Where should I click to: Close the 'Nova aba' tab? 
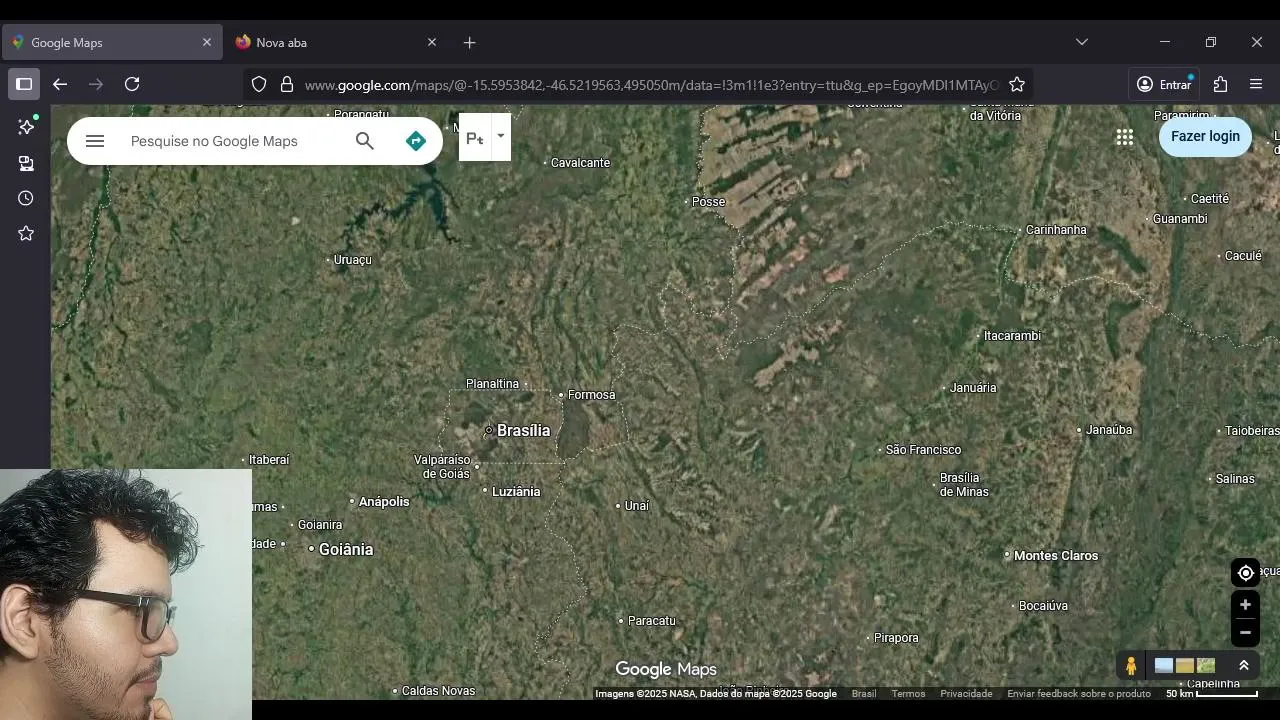[432, 42]
